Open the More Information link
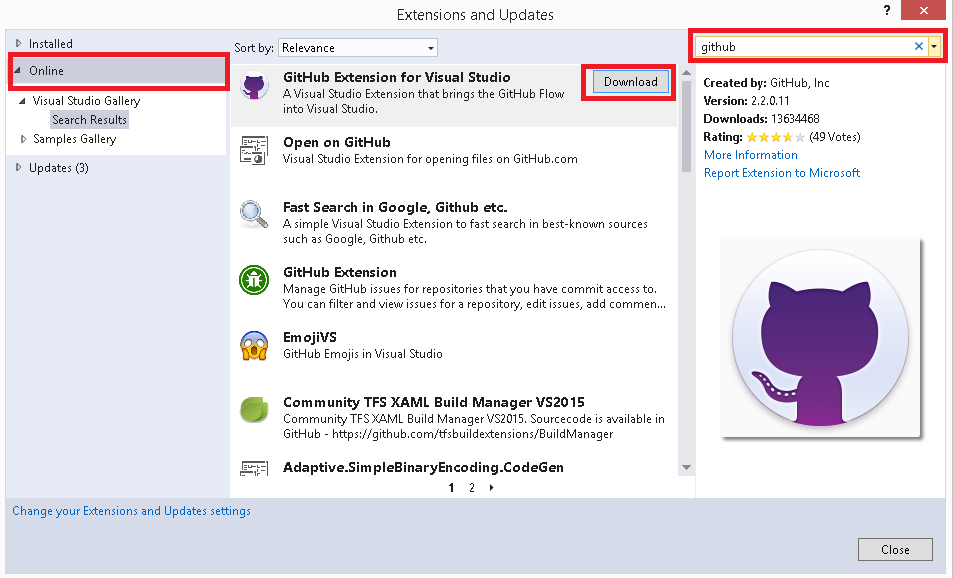This screenshot has height=578, width=953. [750, 155]
